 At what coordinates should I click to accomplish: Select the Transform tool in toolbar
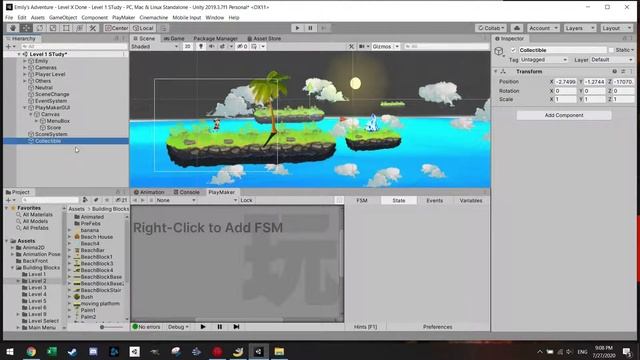click(80, 28)
